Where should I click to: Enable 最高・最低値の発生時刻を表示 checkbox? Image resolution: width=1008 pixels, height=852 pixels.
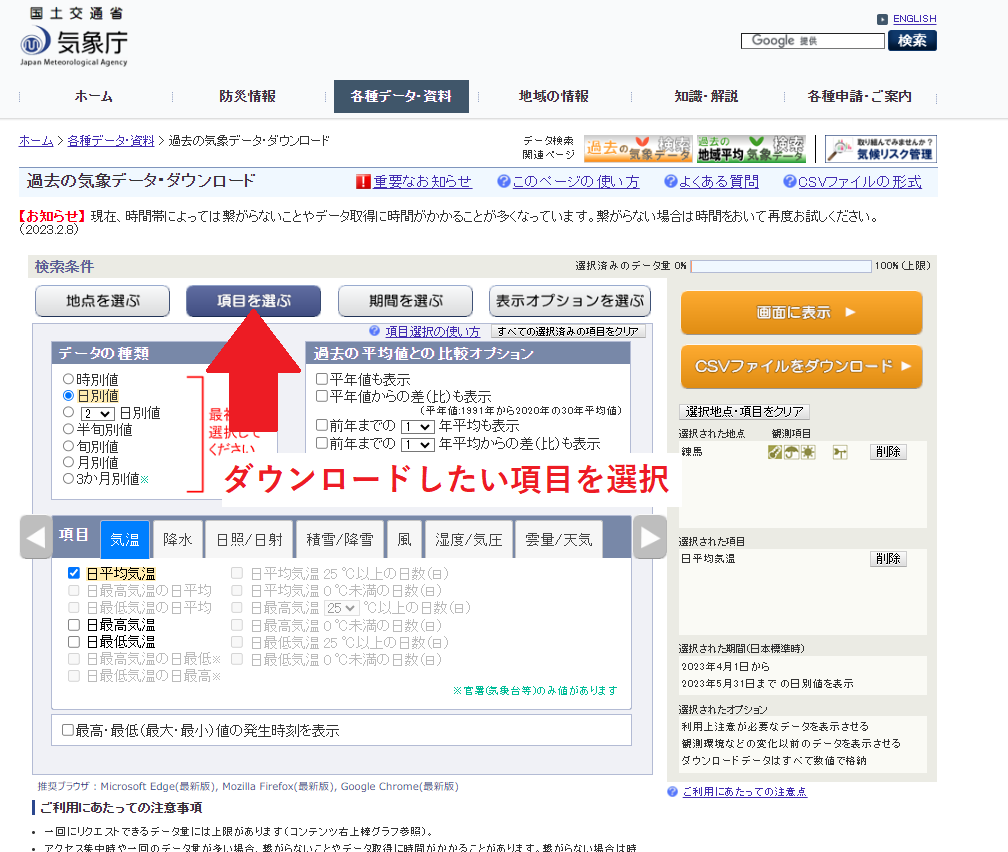[68, 730]
